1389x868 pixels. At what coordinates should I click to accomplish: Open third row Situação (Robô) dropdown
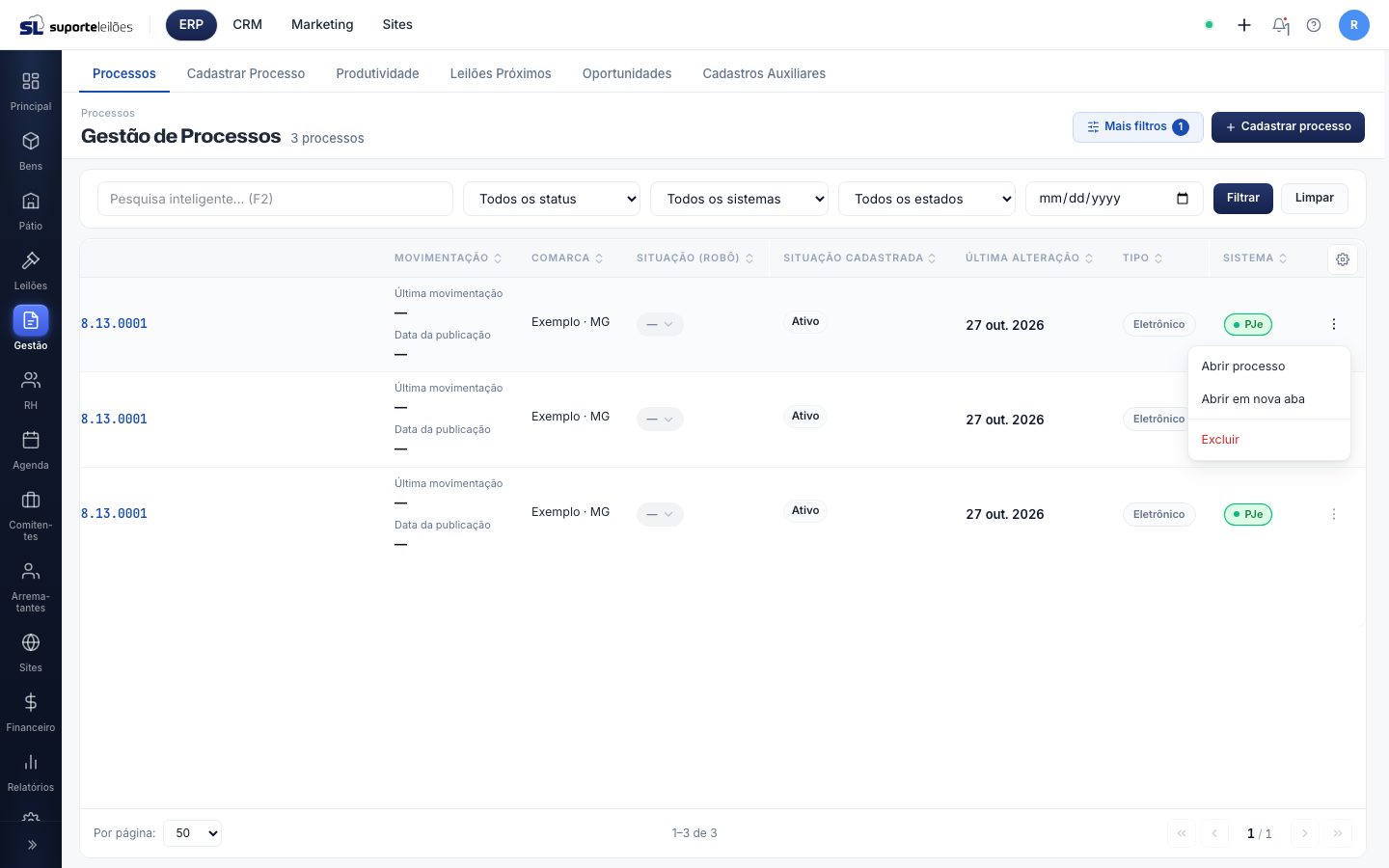[660, 514]
